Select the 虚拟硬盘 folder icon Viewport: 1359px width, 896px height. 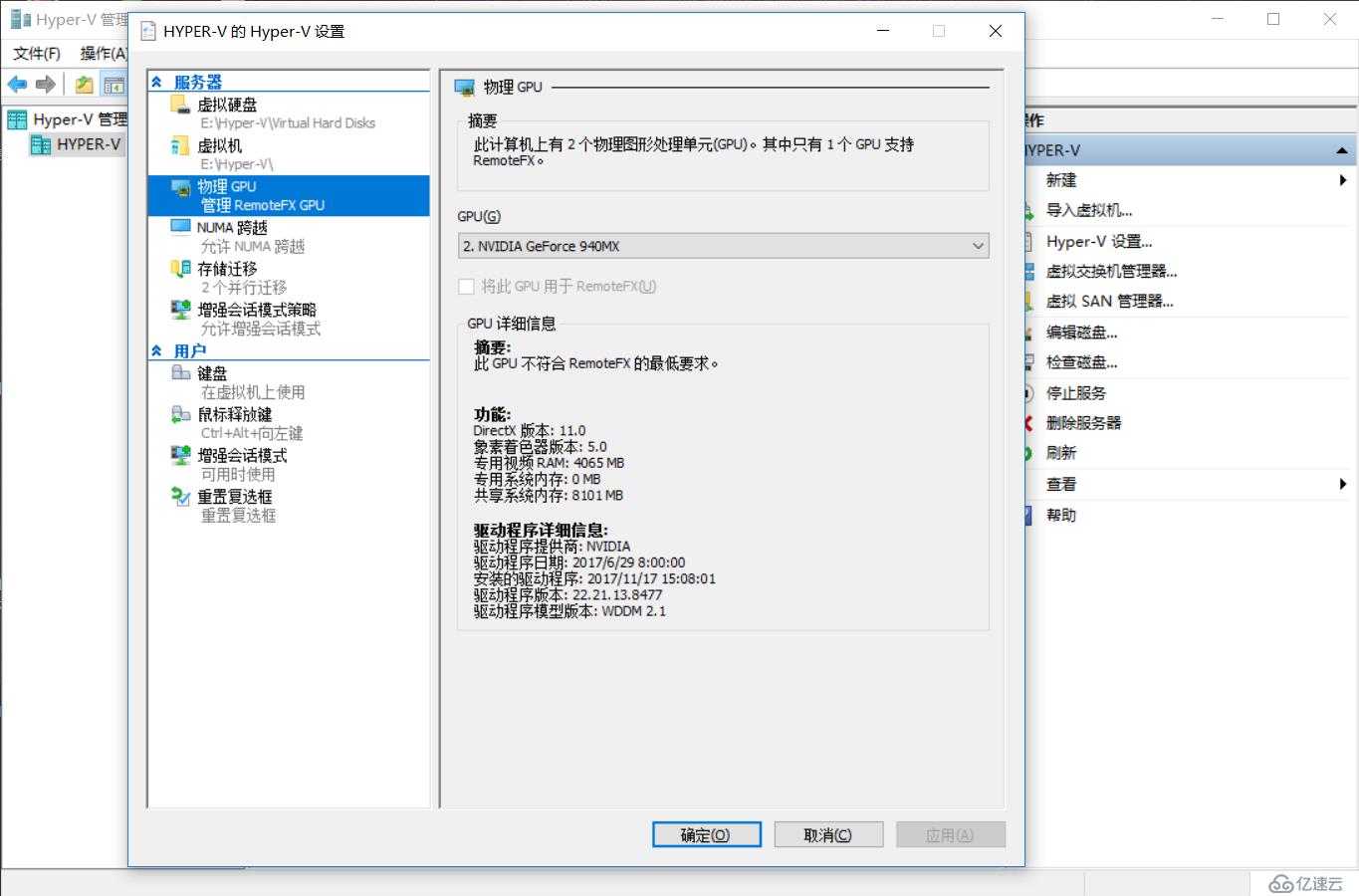(179, 105)
